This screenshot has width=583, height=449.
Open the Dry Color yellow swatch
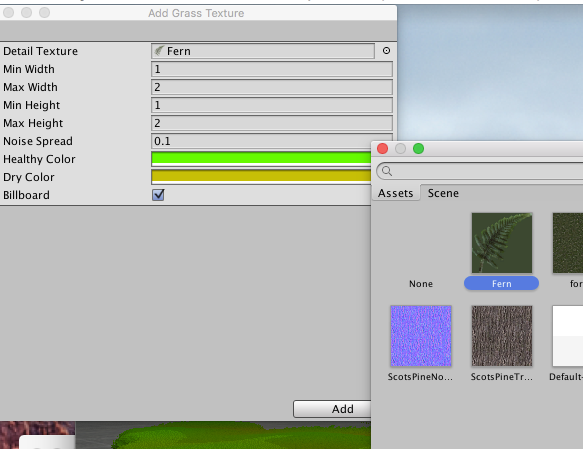pos(261,177)
